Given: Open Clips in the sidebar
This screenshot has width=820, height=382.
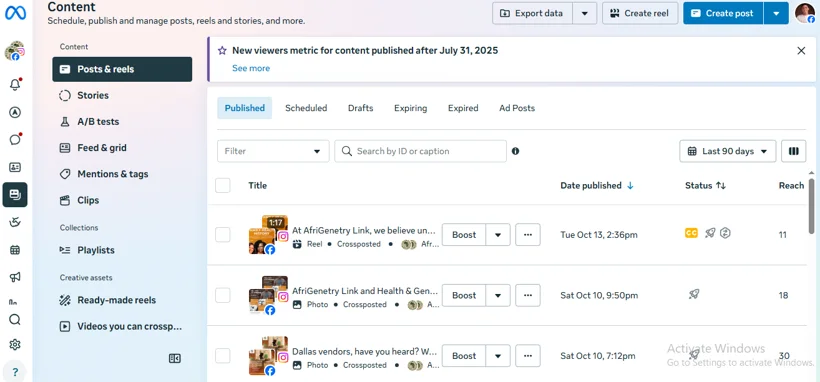Looking at the screenshot, I should click(x=122, y=200).
